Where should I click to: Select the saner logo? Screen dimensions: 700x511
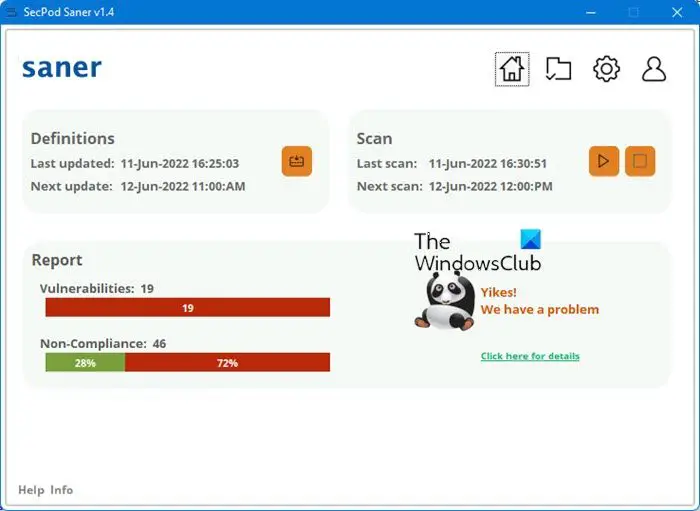[x=62, y=68]
